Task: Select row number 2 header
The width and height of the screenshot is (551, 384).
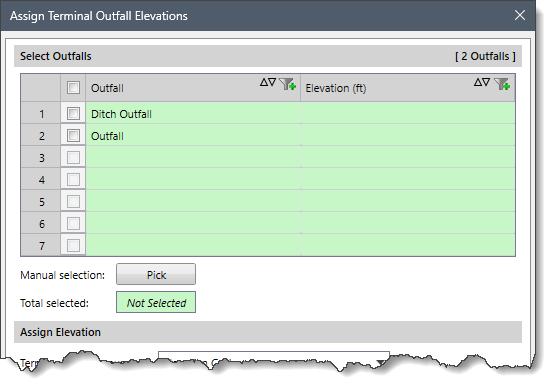Action: (41, 136)
